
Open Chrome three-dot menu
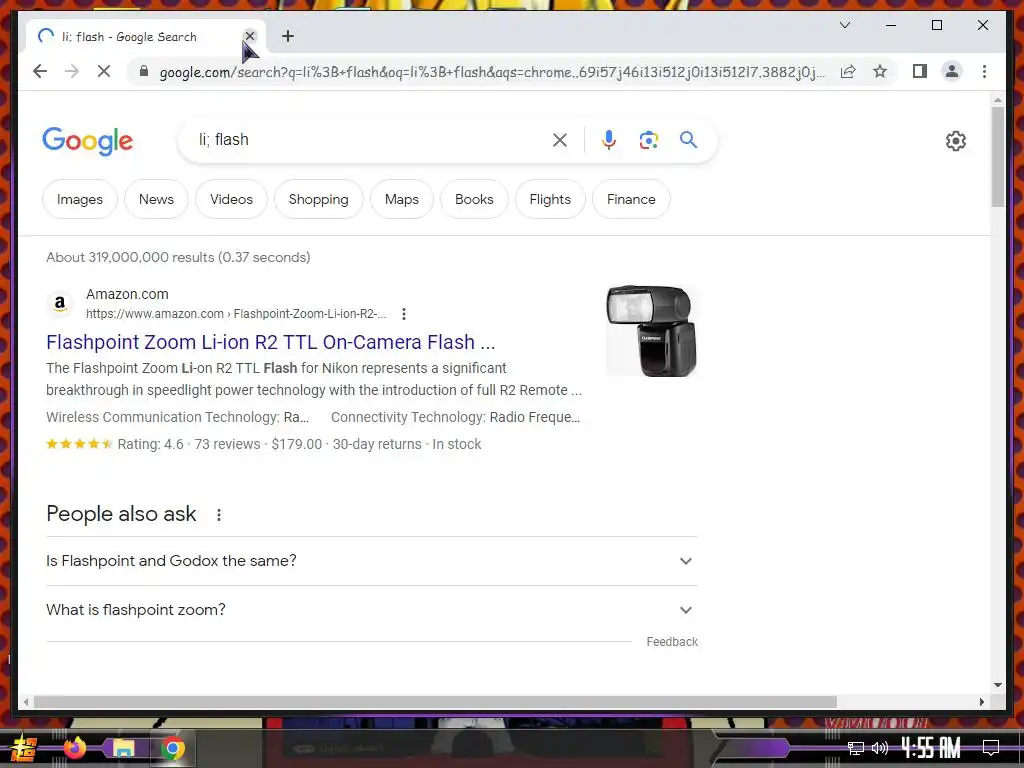tap(984, 71)
